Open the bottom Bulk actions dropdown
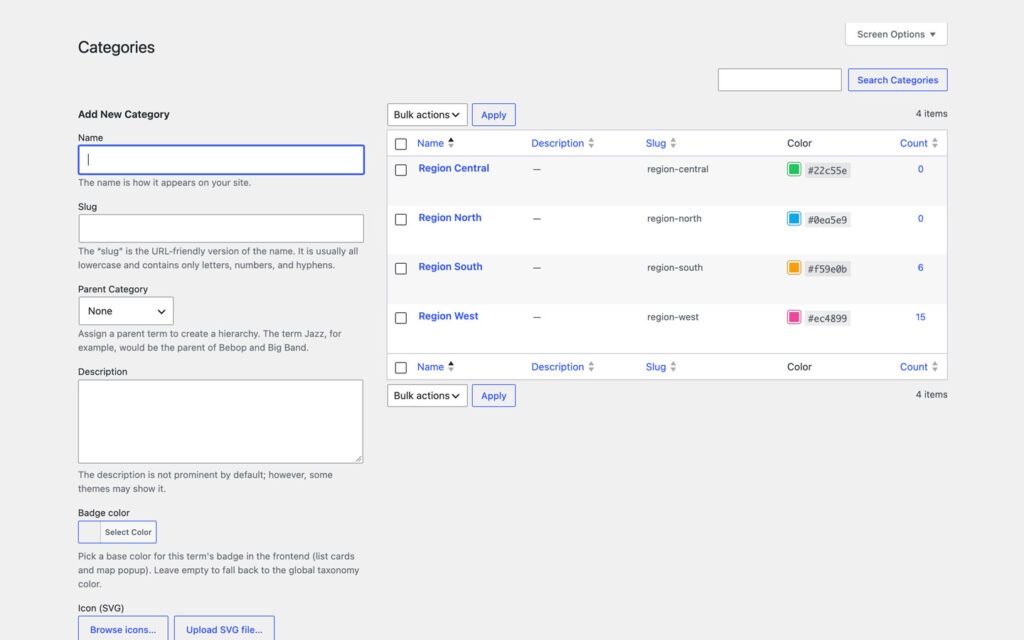This screenshot has width=1024, height=640. (427, 395)
